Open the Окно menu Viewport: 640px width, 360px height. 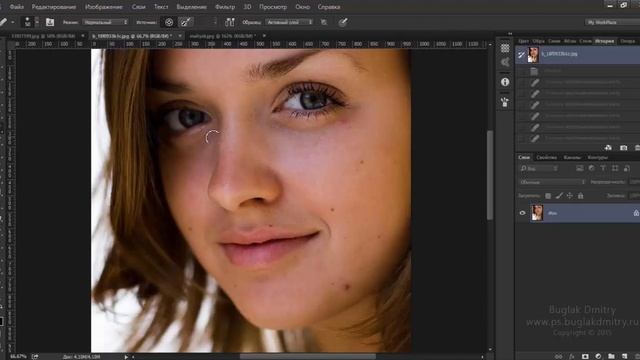click(x=302, y=7)
